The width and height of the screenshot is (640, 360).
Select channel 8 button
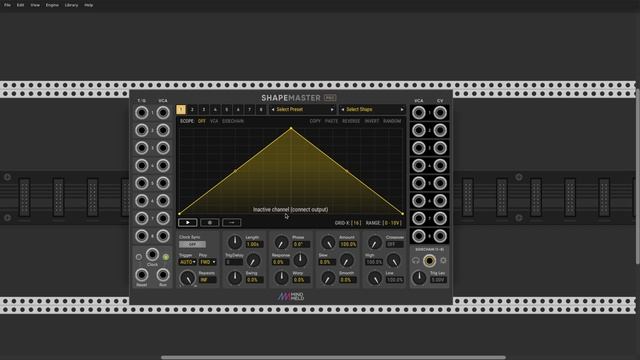click(261, 109)
